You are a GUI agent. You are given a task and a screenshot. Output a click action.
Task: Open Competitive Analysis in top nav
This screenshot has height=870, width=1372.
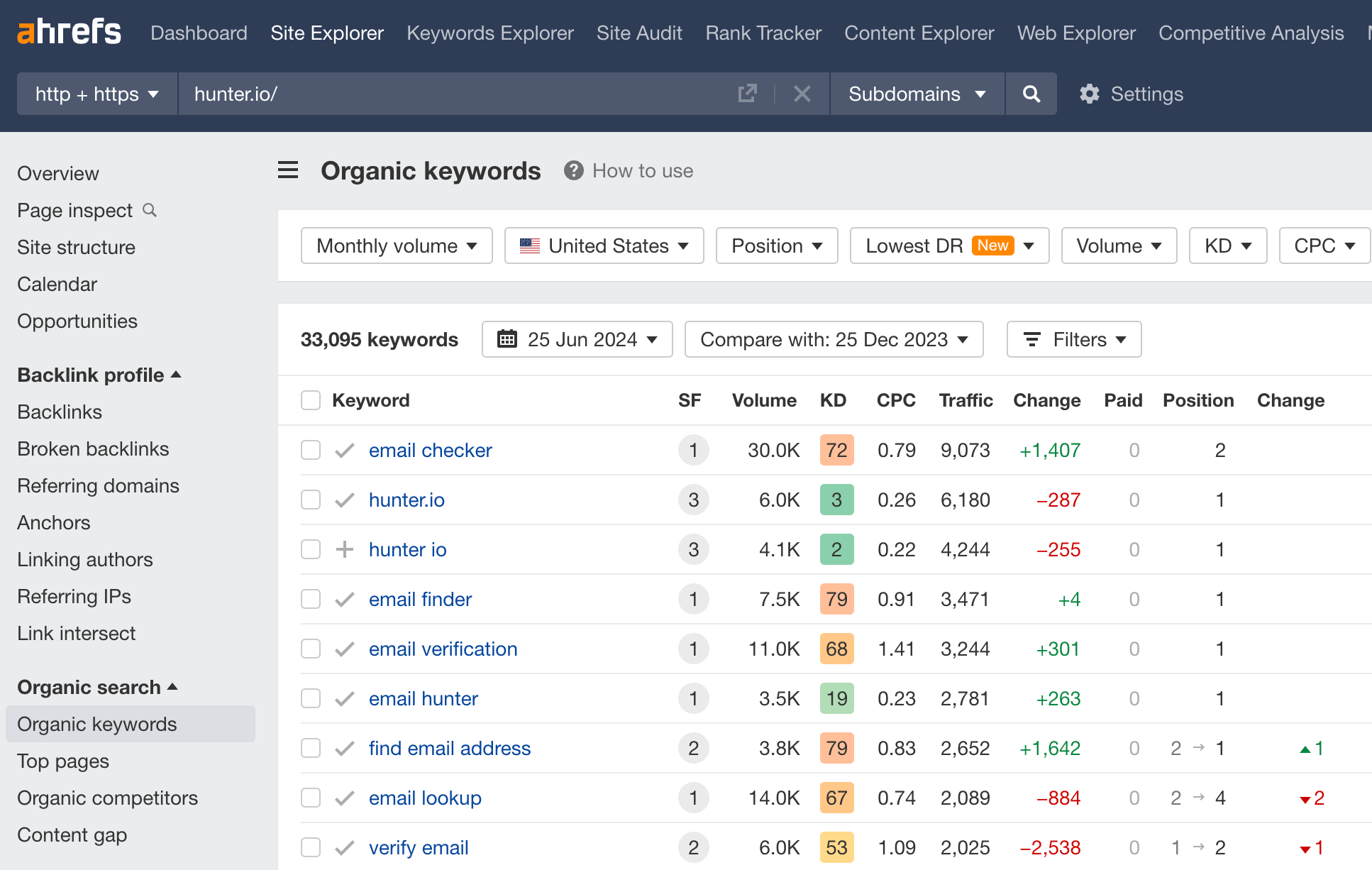point(1251,33)
